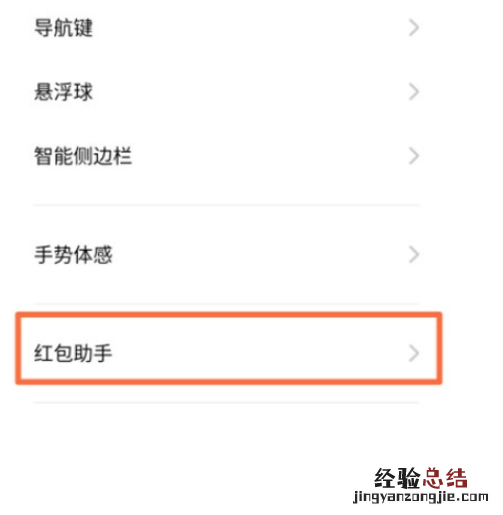Click the chevron inside the 红包助手 box

point(414,353)
